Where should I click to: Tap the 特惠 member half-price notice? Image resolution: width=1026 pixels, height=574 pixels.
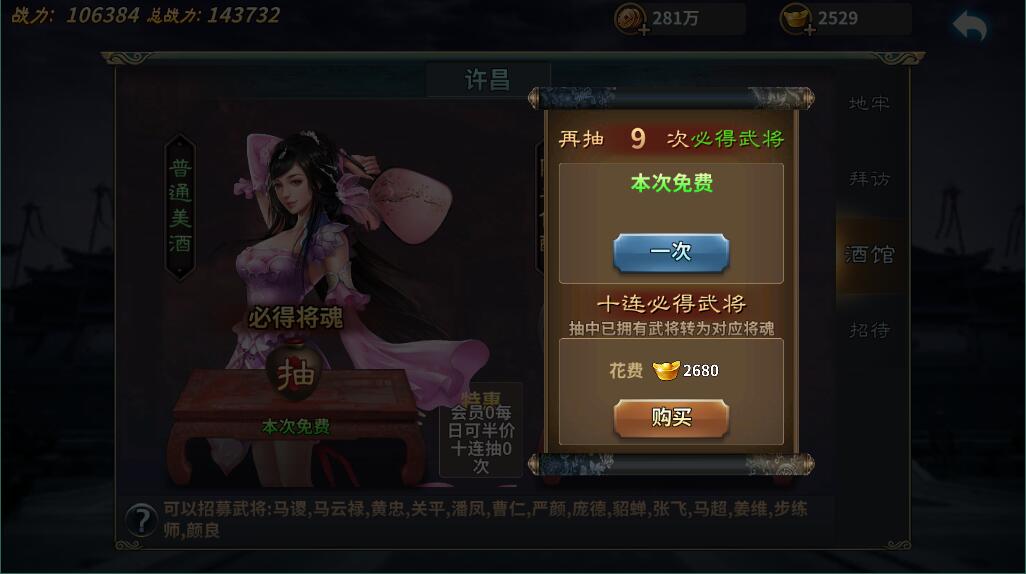[481, 431]
